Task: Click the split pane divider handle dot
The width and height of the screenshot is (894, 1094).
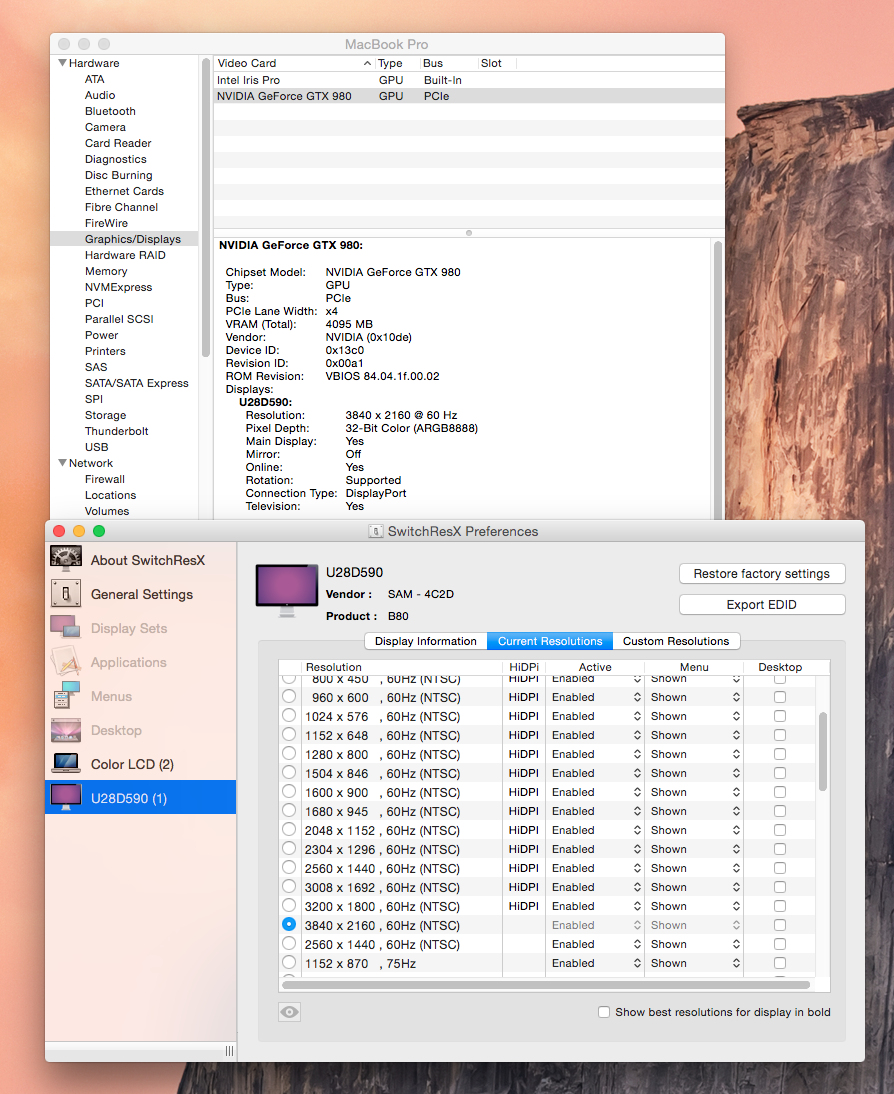Action: [469, 233]
